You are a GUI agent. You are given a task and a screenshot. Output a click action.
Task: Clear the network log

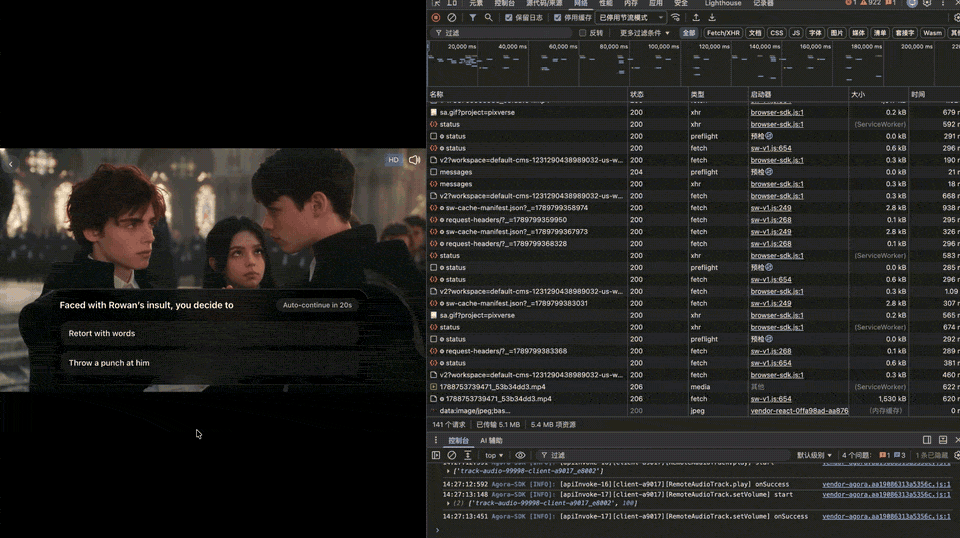452,18
